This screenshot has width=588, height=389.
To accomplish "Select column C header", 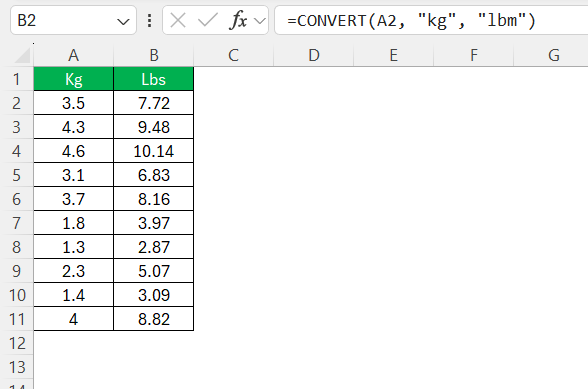I will click(x=234, y=56).
